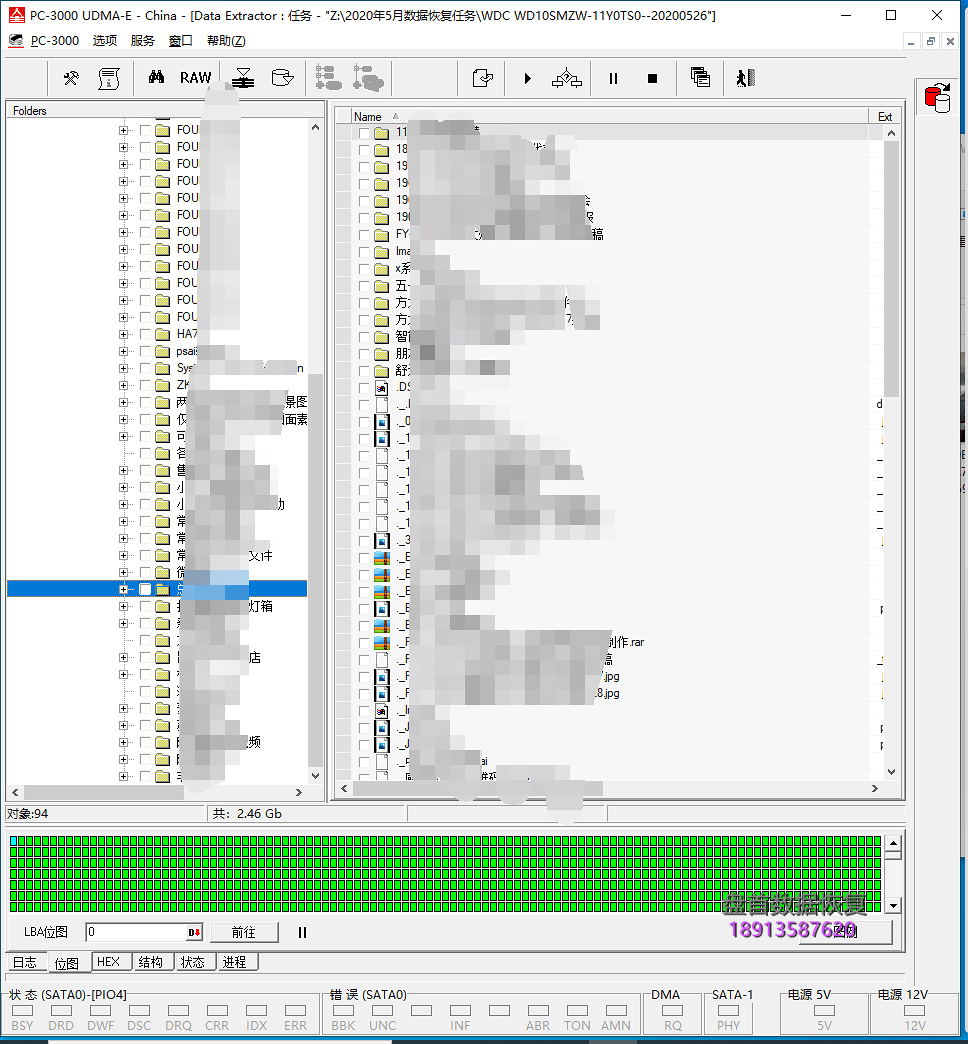Image resolution: width=968 pixels, height=1044 pixels.
Task: Click the 前往 button
Action: (x=243, y=932)
